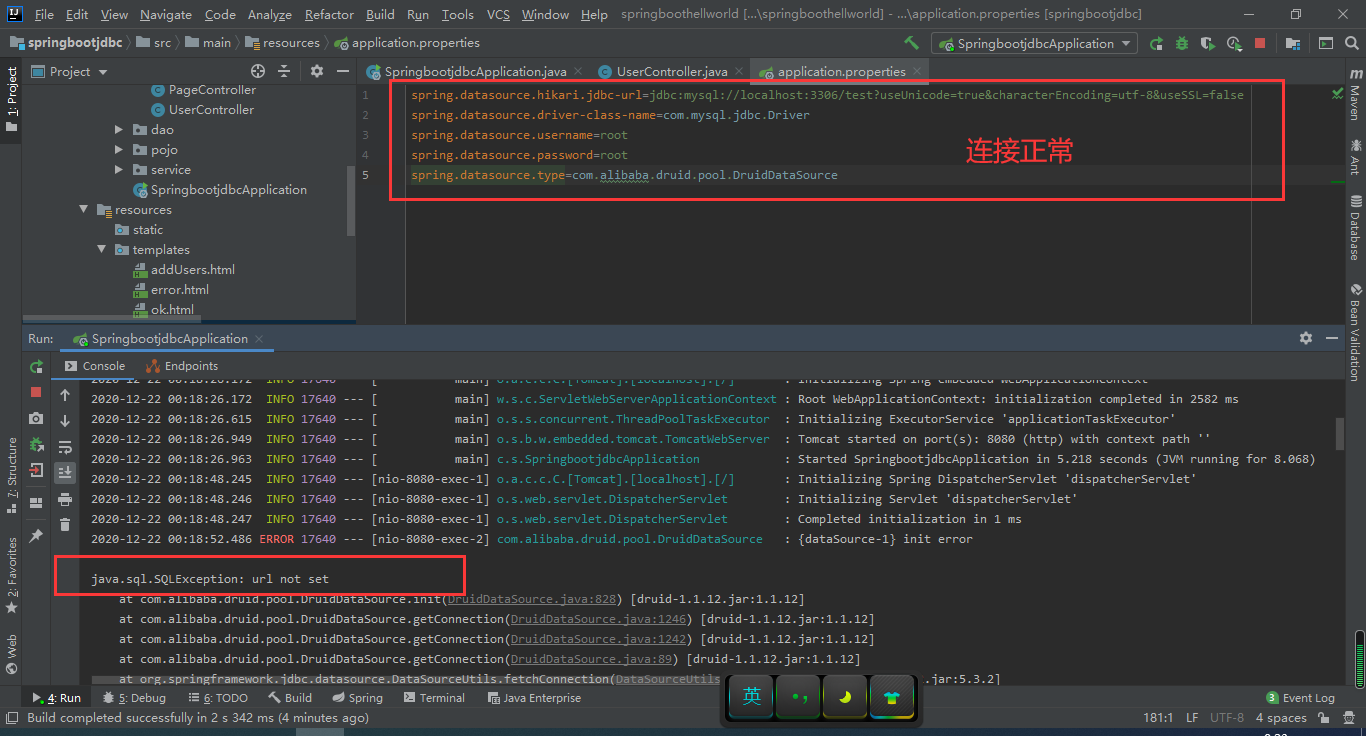Toggle soft-wrap in console
Viewport: 1366px width, 736px height.
pyautogui.click(x=65, y=447)
